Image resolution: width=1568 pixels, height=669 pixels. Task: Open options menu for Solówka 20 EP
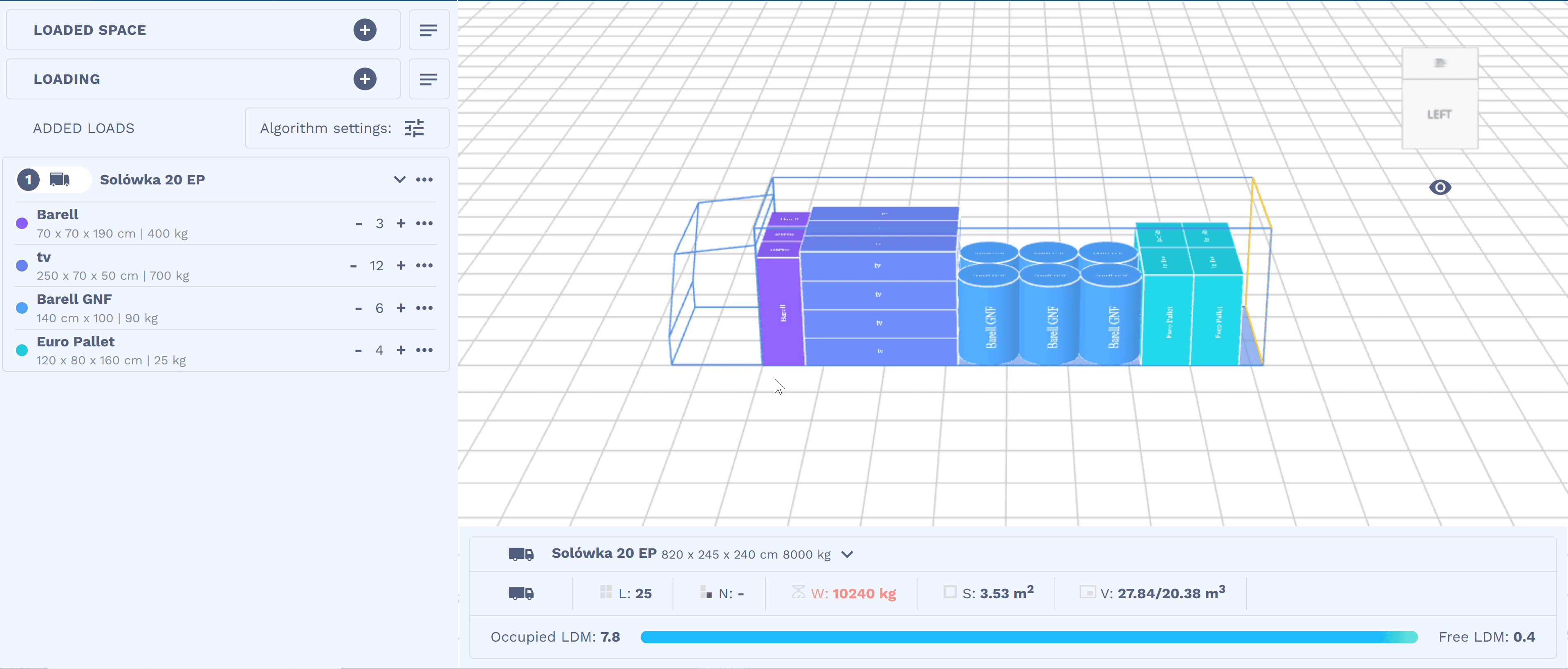point(424,179)
